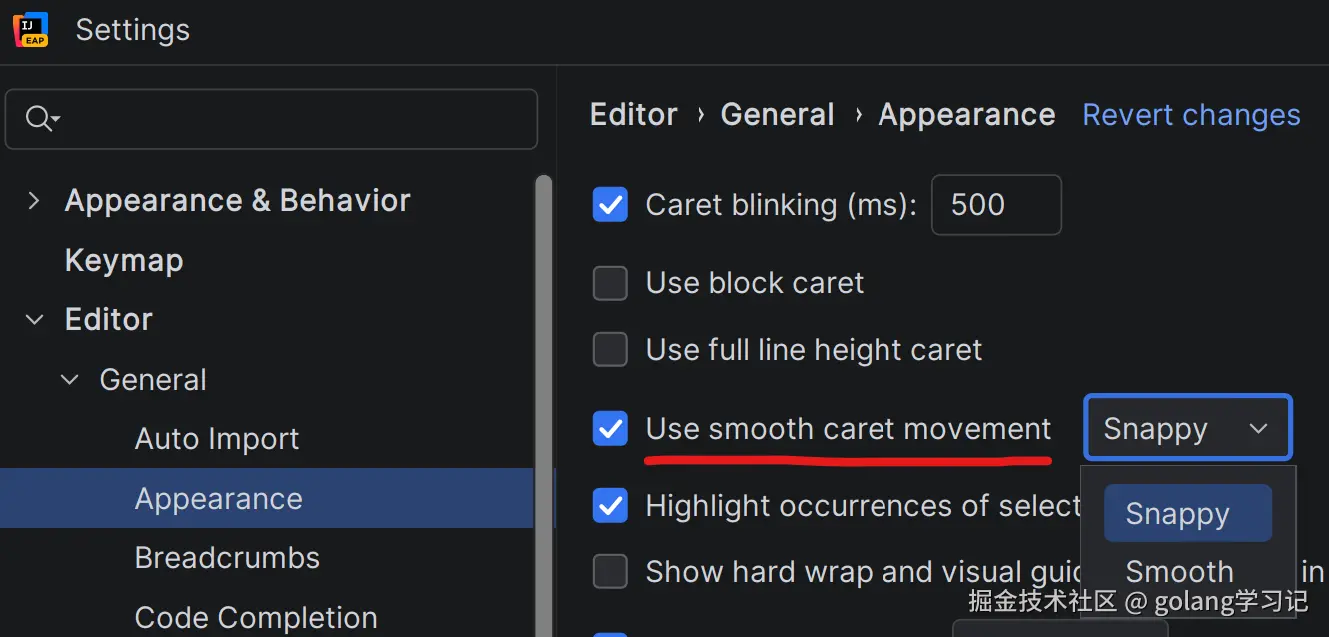Click the search magnifier icon
The height and width of the screenshot is (637, 1329).
click(x=39, y=119)
